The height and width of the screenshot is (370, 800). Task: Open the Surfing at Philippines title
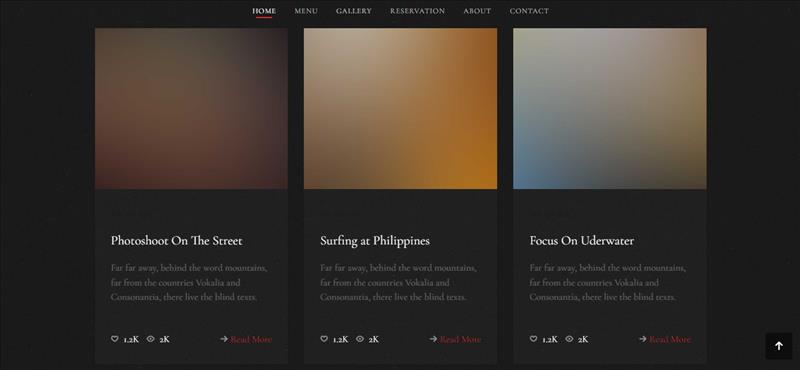point(375,241)
